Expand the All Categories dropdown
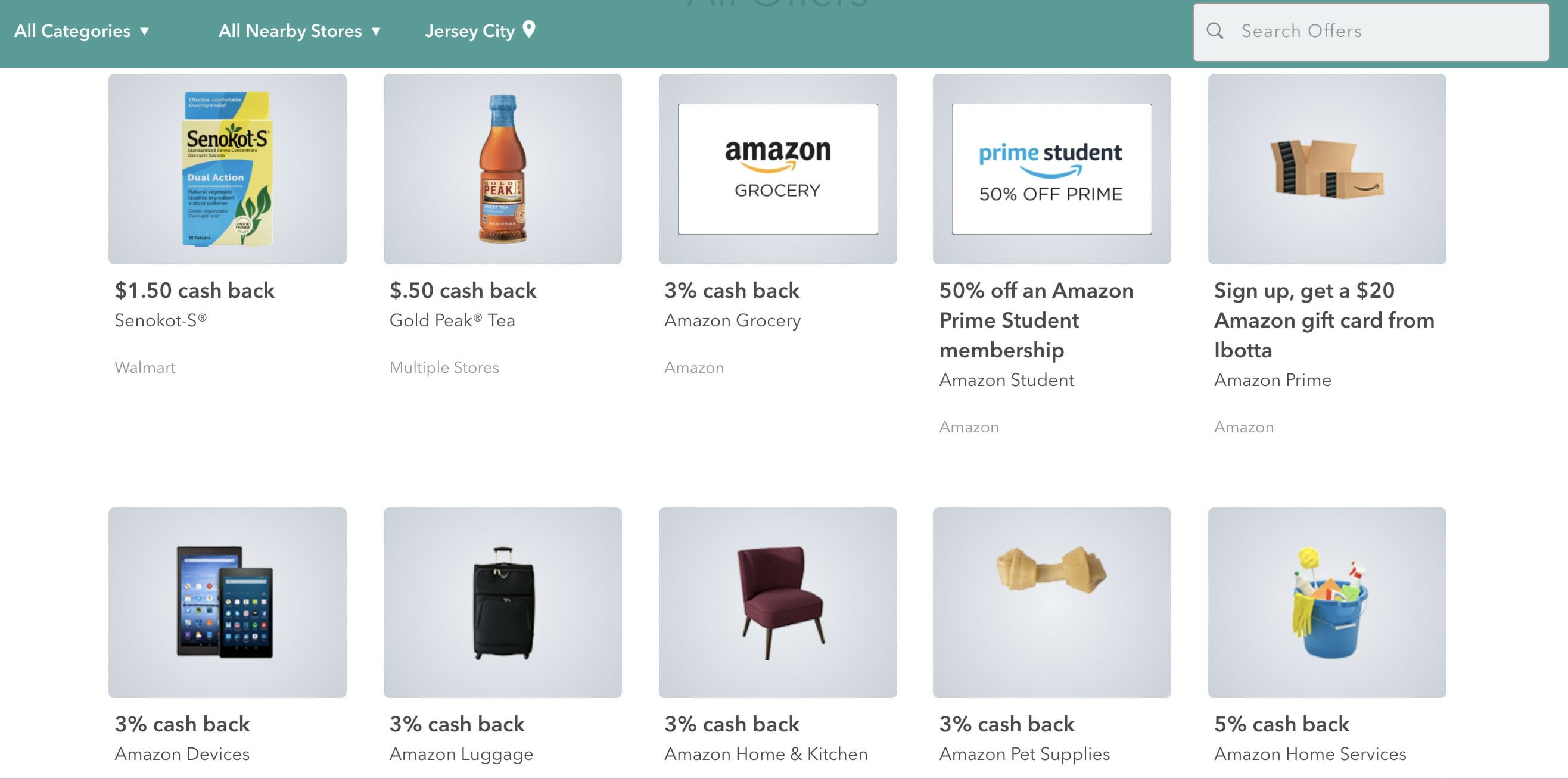This screenshot has height=779, width=1568. pyautogui.click(x=82, y=31)
